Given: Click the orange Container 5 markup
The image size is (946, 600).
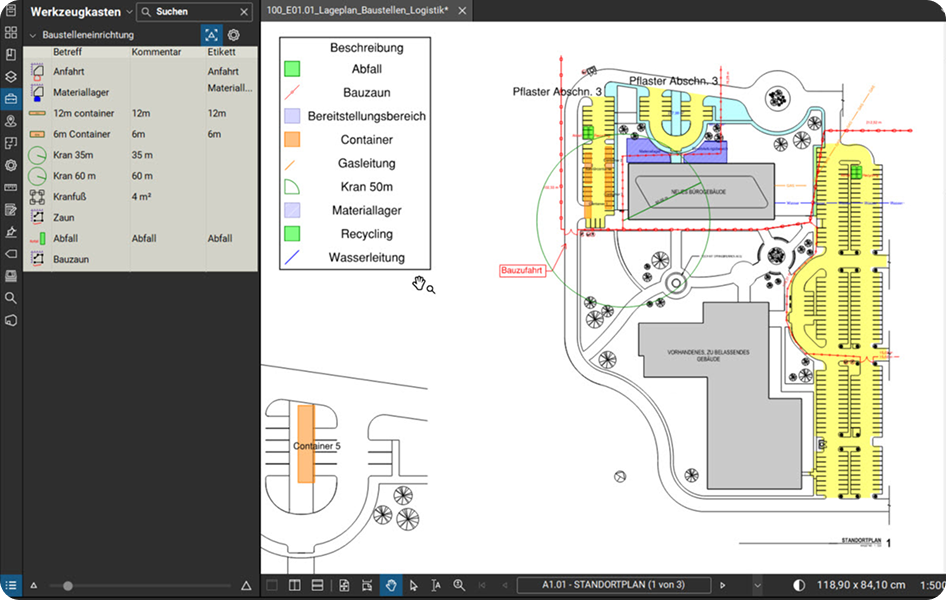Looking at the screenshot, I should coord(306,444).
